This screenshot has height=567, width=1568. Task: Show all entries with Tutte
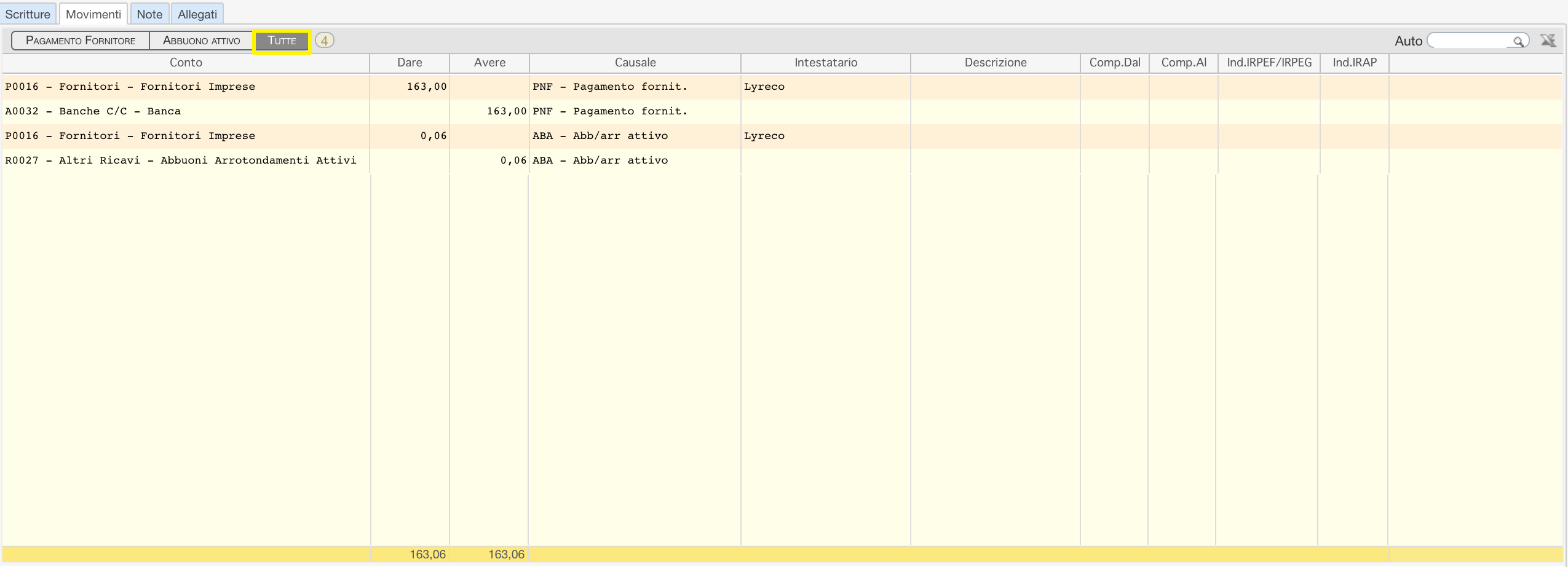pyautogui.click(x=282, y=41)
